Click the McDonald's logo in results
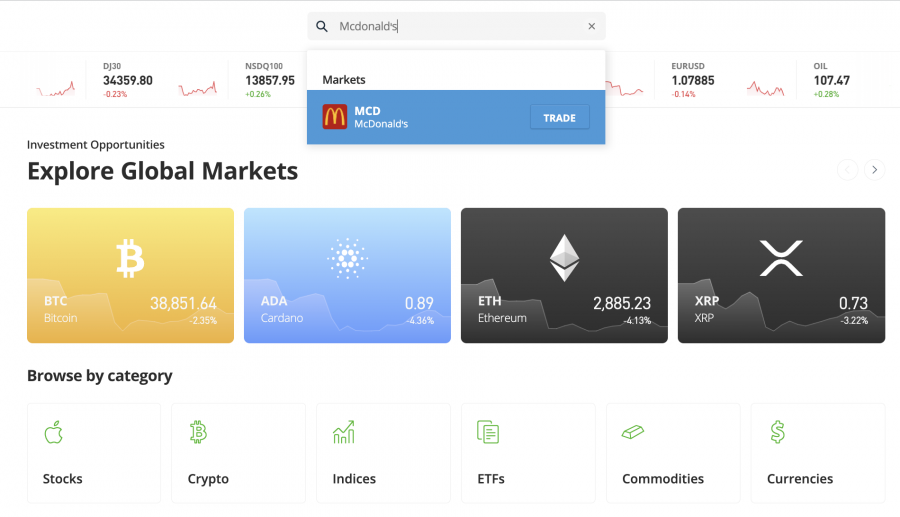 [335, 116]
